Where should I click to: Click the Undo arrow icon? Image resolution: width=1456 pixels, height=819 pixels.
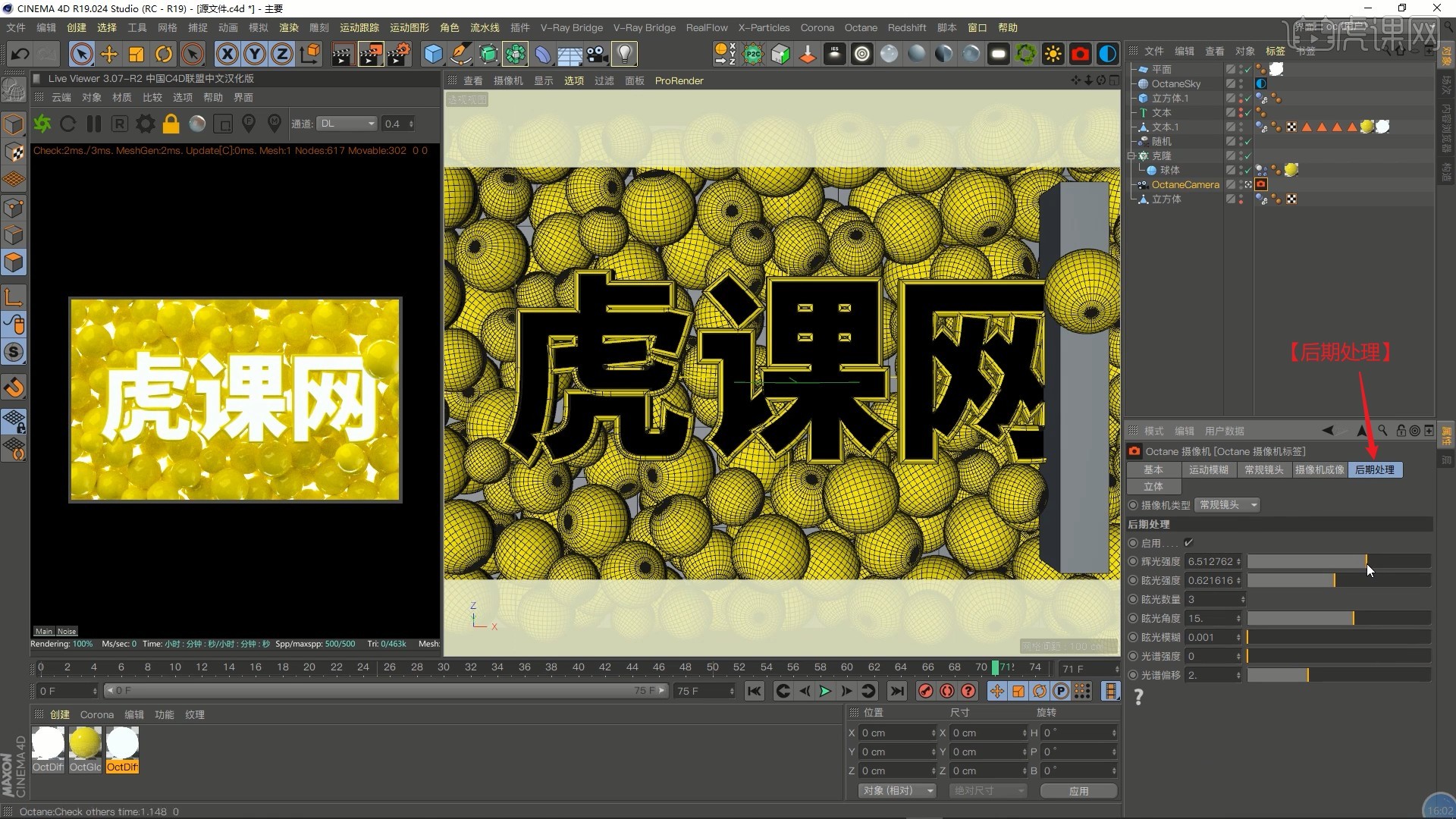20,54
